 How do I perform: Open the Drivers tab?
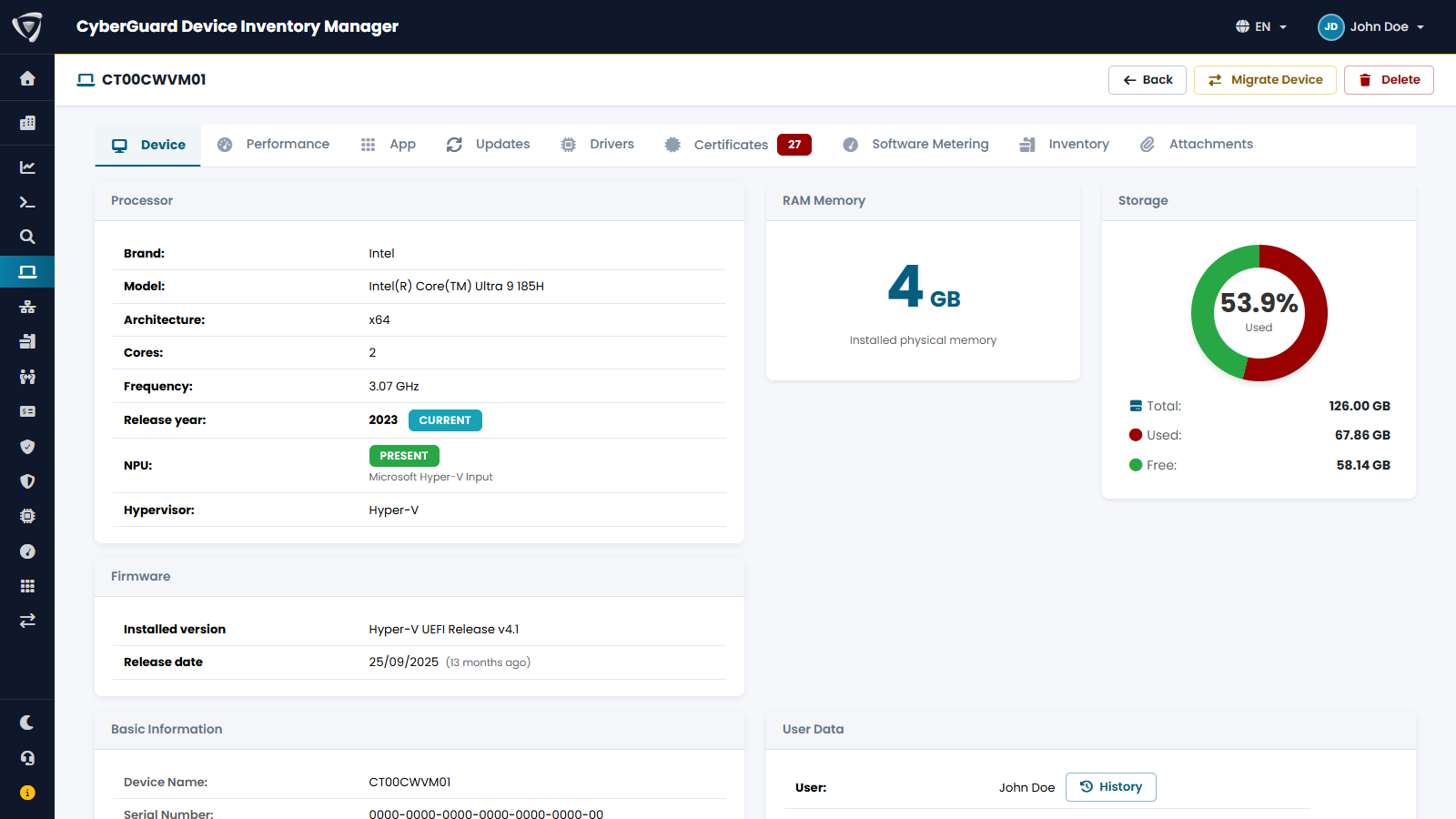tap(597, 144)
